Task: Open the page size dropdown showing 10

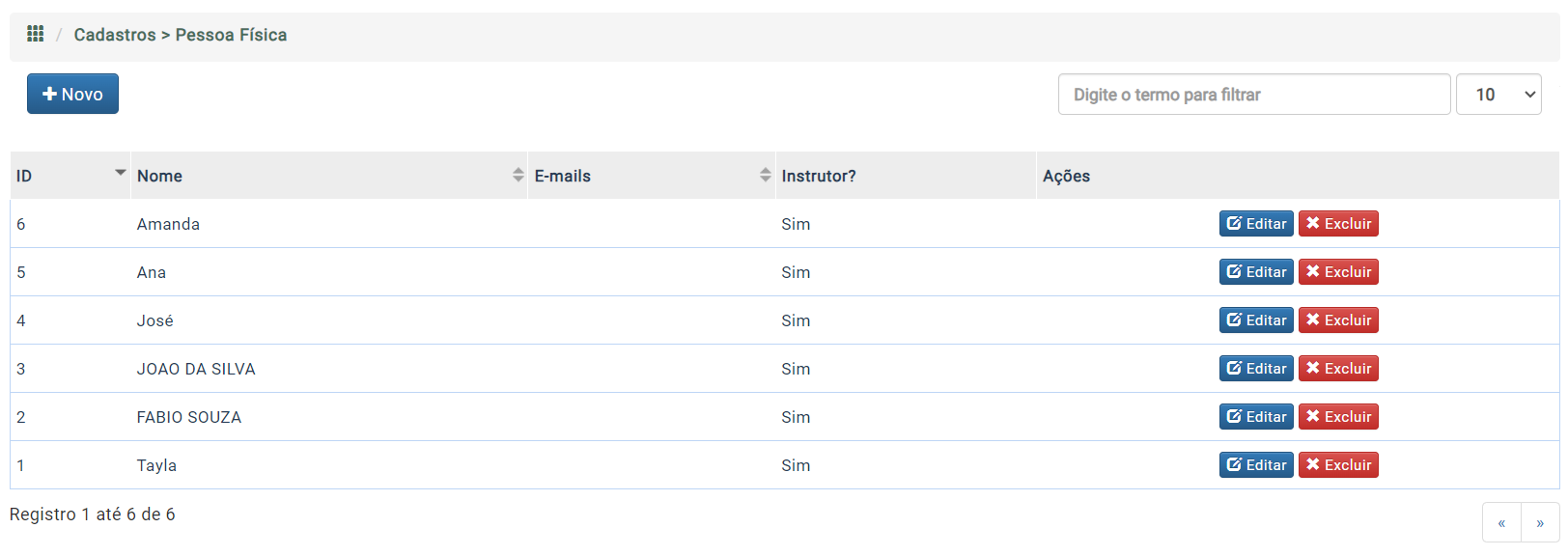Action: coord(1498,95)
